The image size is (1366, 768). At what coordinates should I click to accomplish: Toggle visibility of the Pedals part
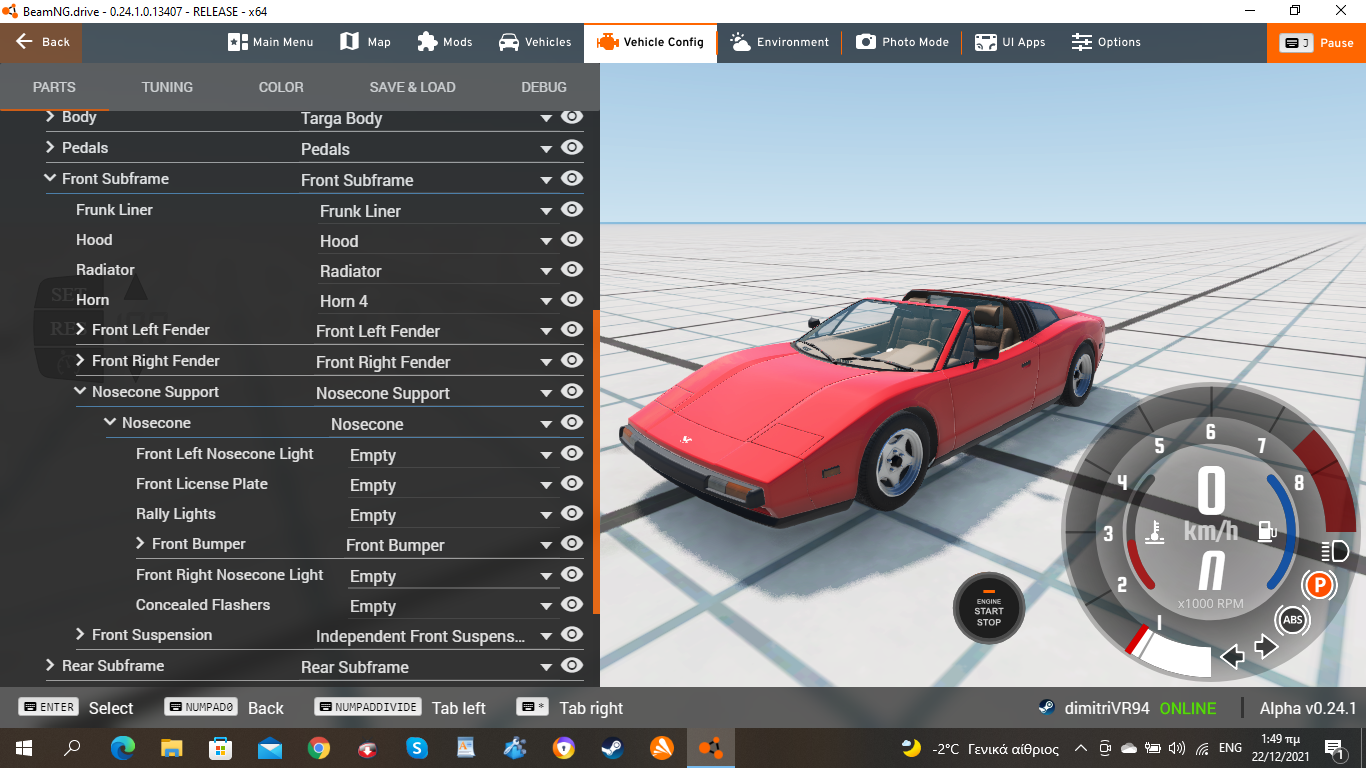[572, 148]
